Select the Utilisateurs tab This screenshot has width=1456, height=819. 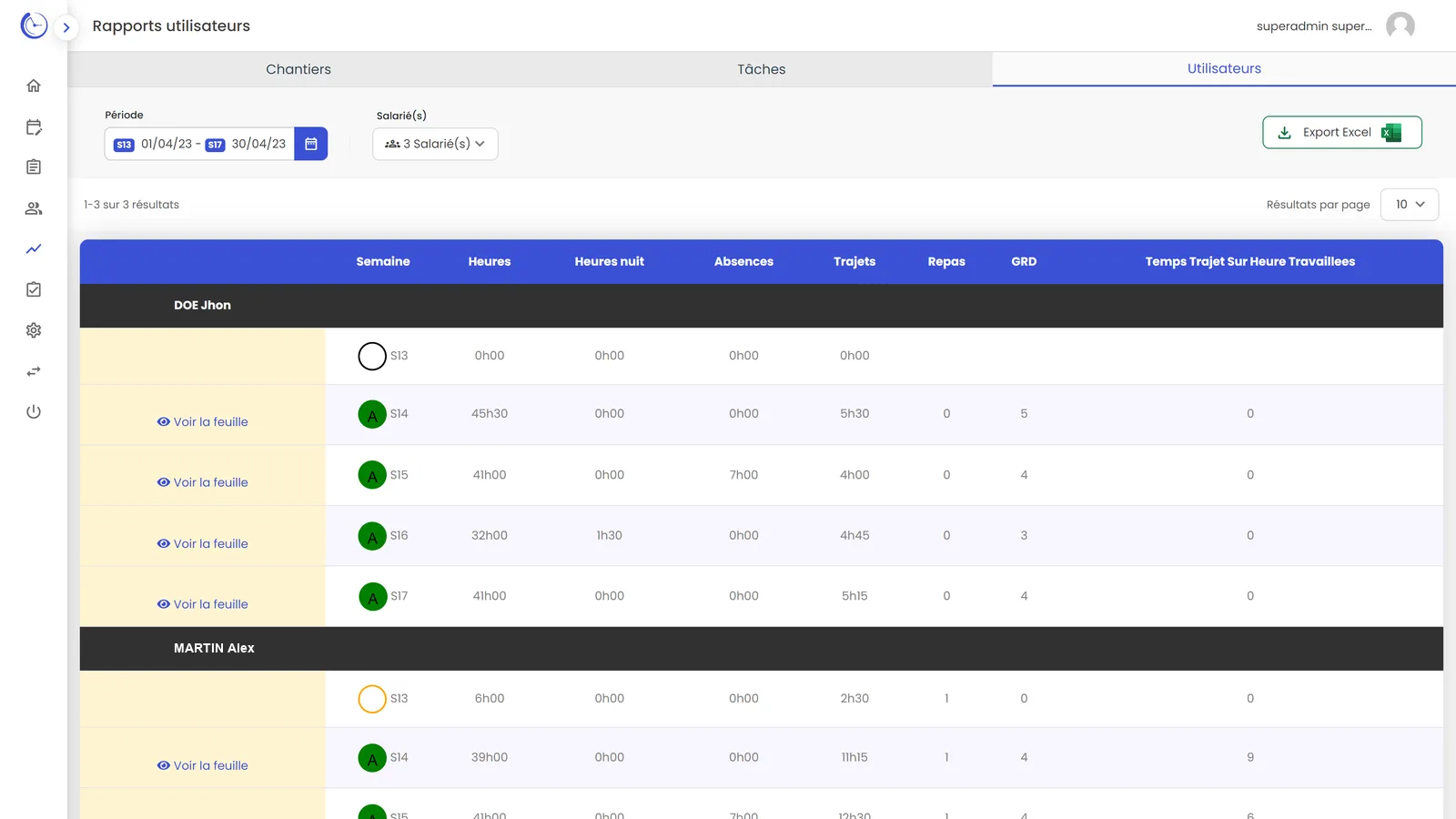[x=1224, y=68]
